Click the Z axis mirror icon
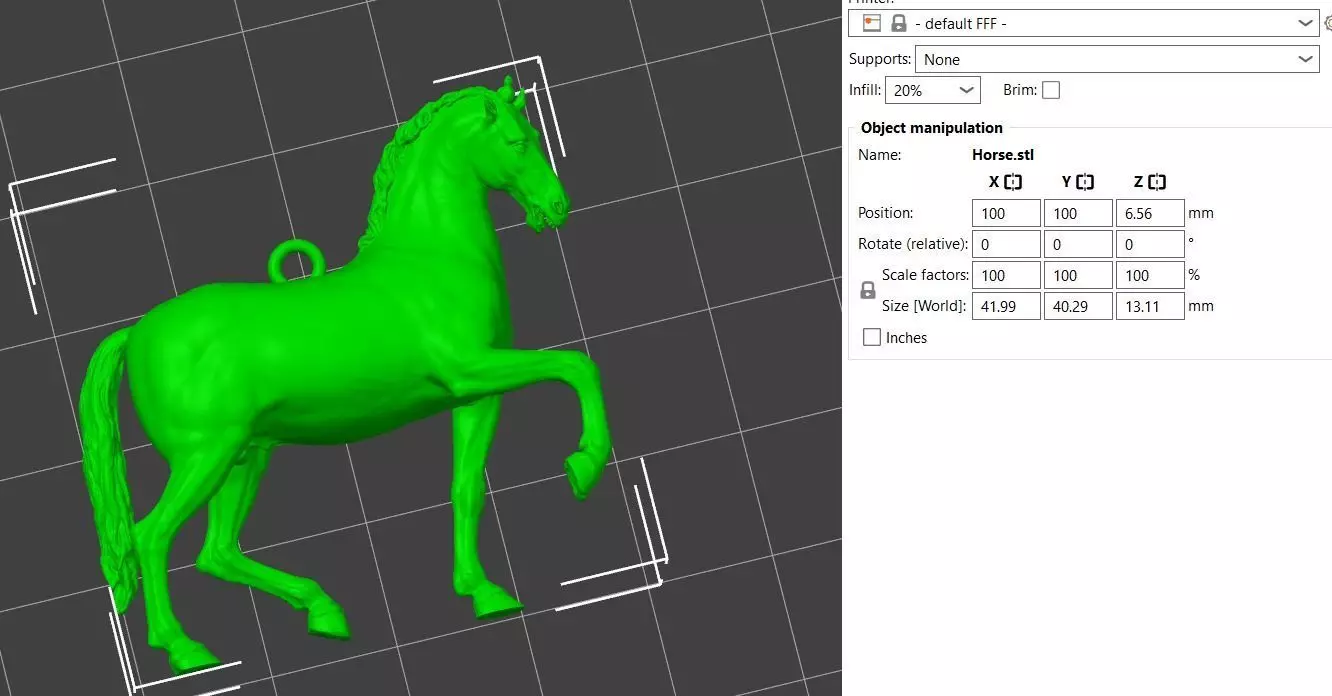This screenshot has width=1332, height=696. [1157, 182]
